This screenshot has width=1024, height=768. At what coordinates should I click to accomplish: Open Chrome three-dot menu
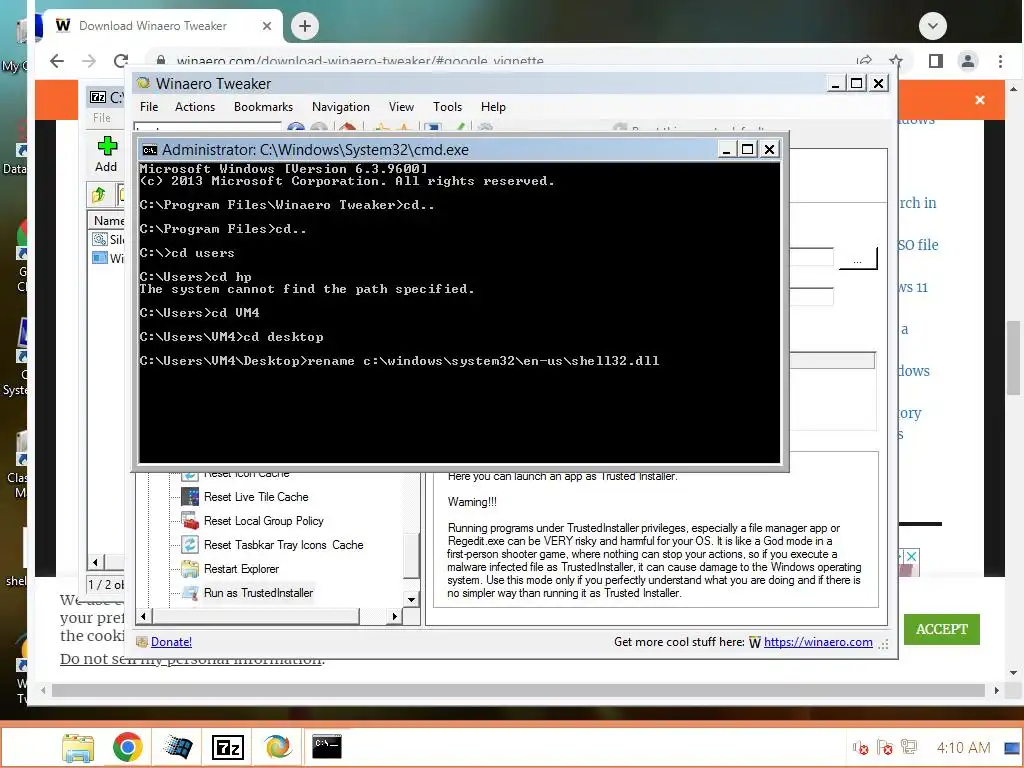coord(1000,61)
